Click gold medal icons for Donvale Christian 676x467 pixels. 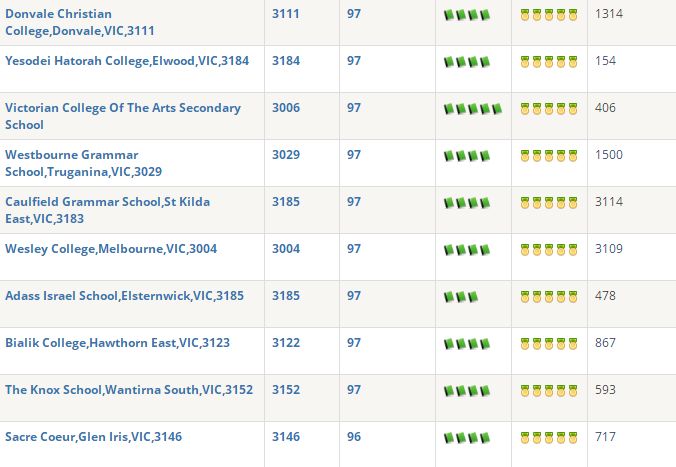[549, 15]
